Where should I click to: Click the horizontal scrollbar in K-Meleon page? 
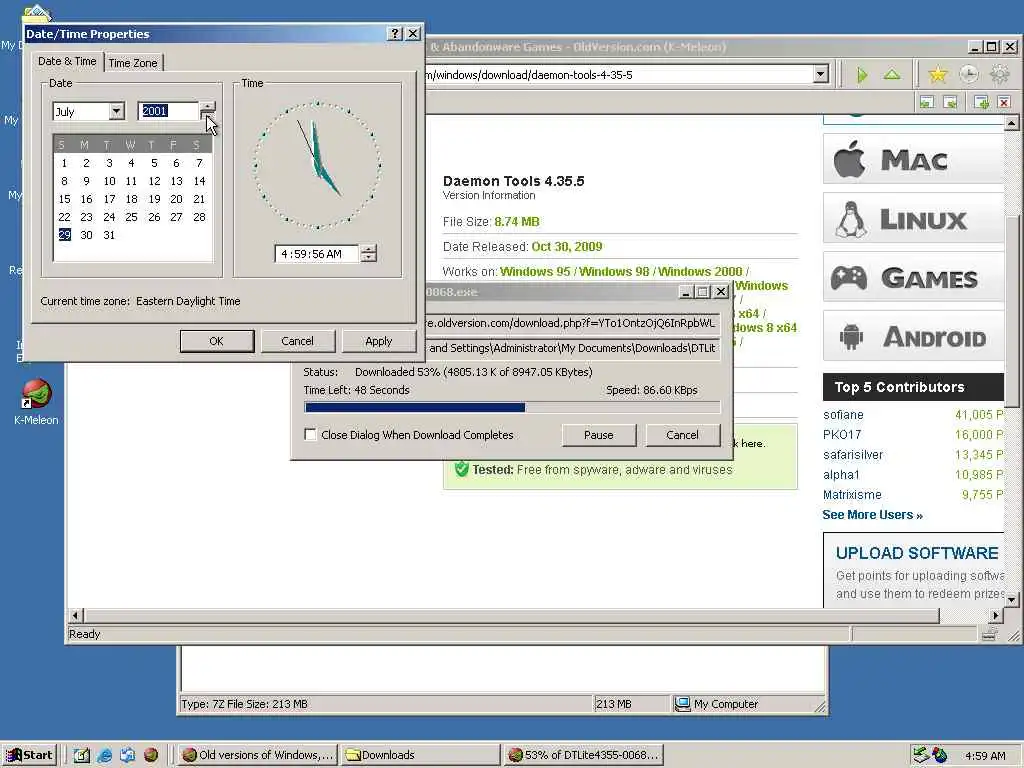(x=511, y=616)
